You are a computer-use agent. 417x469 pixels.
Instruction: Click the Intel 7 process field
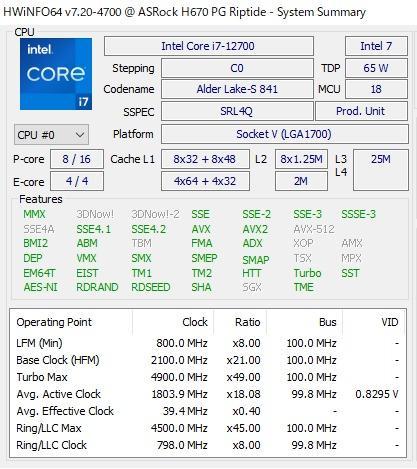tap(376, 46)
